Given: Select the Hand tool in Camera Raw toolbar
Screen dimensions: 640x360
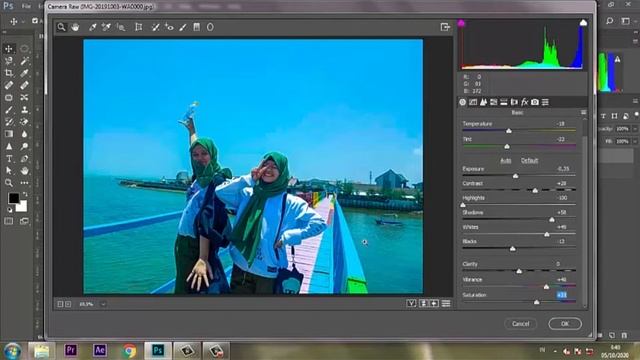Looking at the screenshot, I should [75, 27].
